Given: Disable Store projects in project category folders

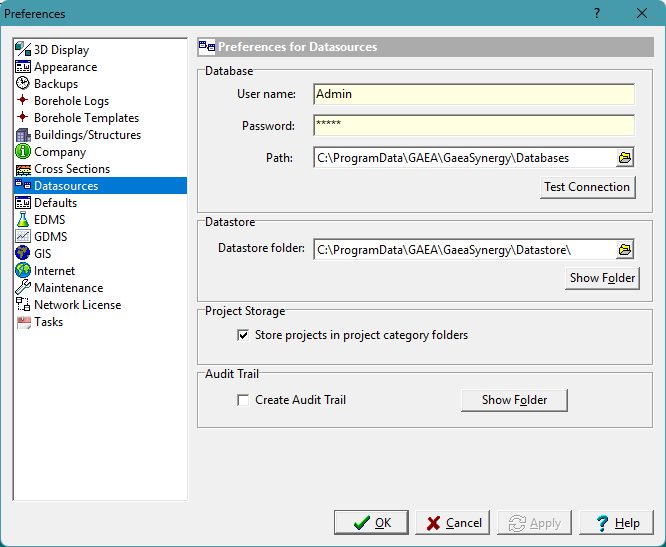Looking at the screenshot, I should 243,335.
